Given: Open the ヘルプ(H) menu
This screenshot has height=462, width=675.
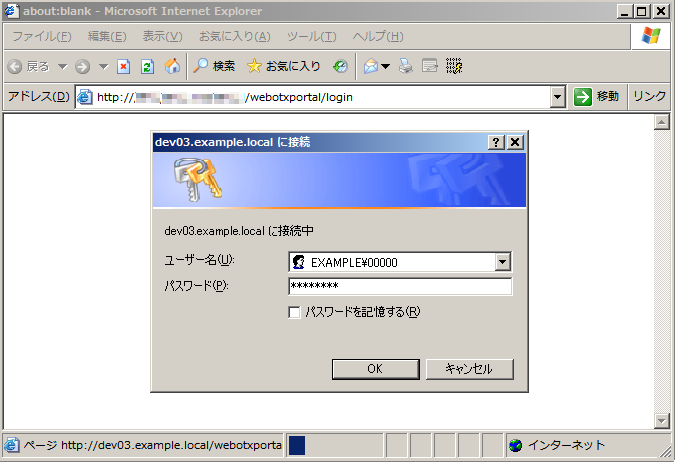Looking at the screenshot, I should (x=378, y=36).
